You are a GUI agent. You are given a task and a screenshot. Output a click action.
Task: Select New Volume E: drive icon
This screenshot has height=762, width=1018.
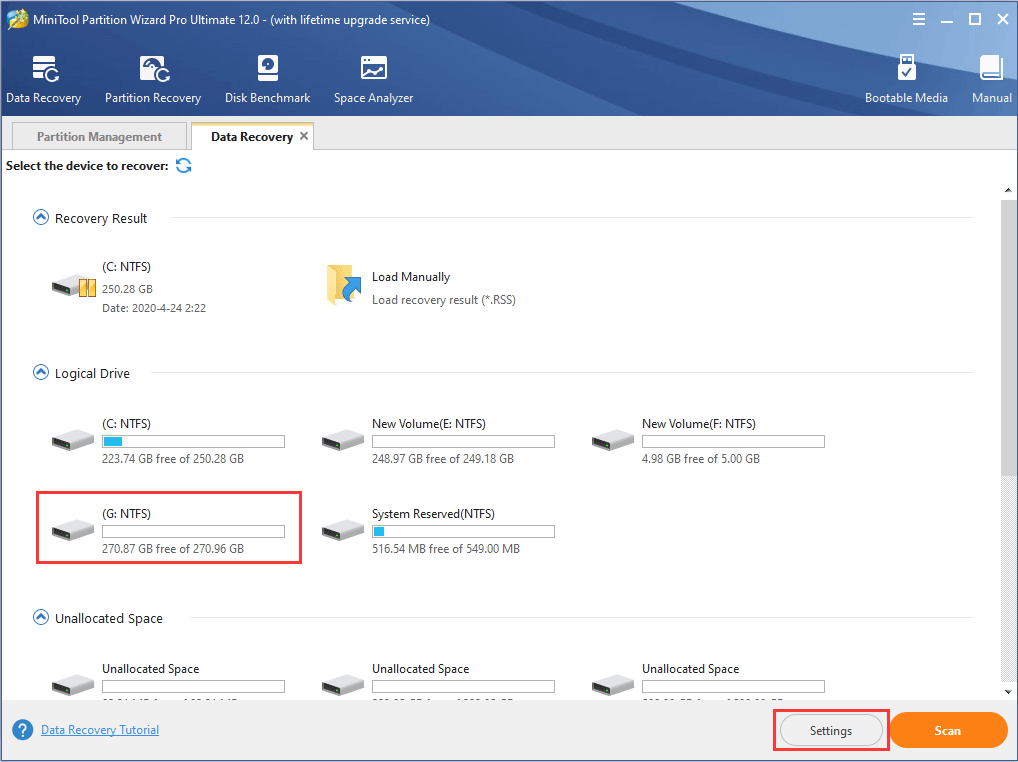(x=343, y=440)
